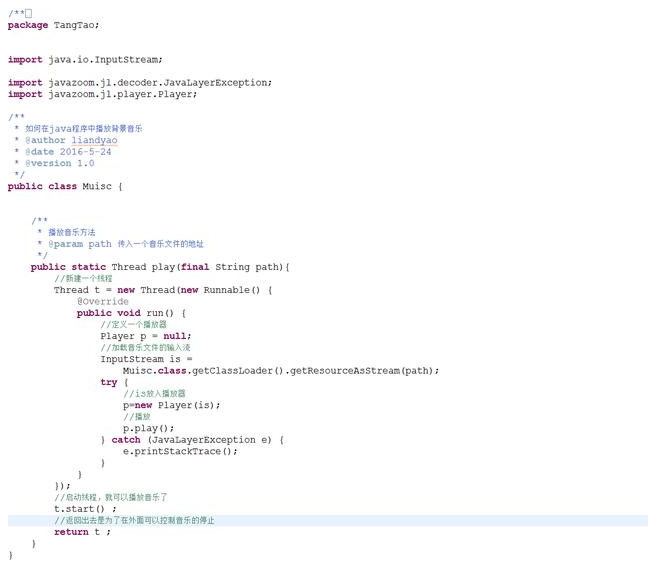The image size is (651, 567).
Task: Click the p.play() call
Action: (x=149, y=428)
